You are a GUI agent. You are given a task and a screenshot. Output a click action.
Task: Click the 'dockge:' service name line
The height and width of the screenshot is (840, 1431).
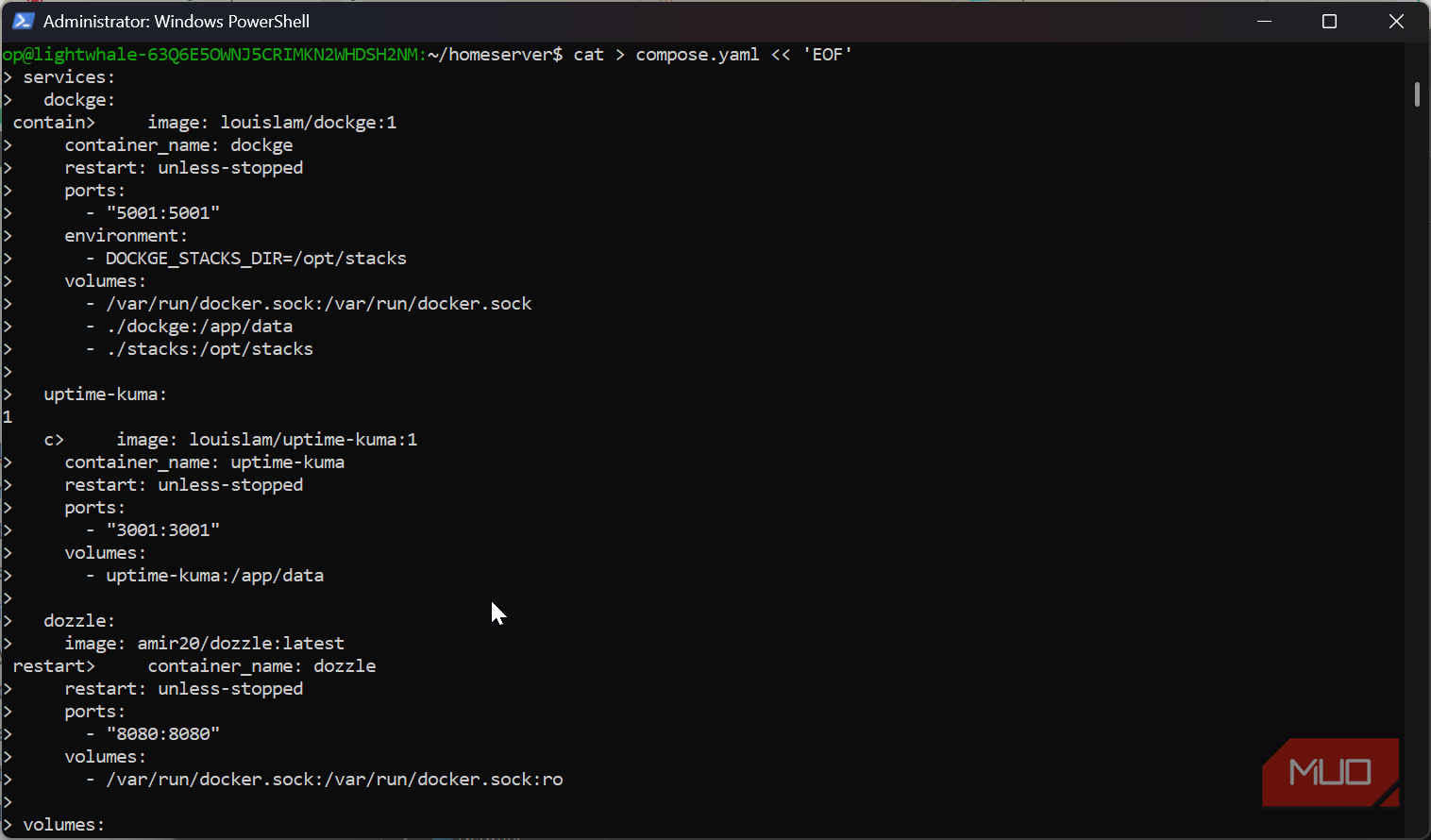pos(79,100)
